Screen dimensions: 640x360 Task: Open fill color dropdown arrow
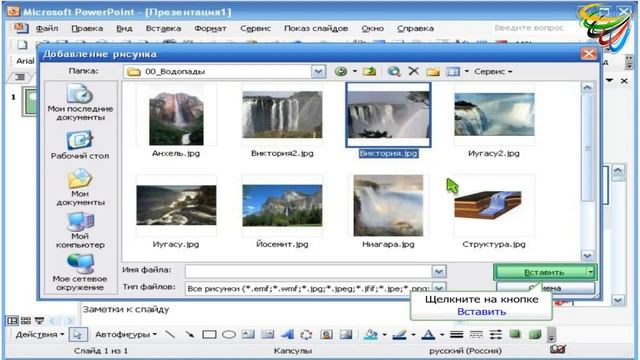(x=384, y=335)
